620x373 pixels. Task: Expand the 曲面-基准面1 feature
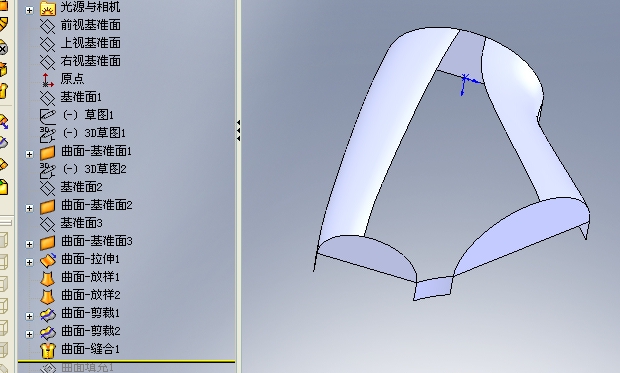pyautogui.click(x=30, y=154)
